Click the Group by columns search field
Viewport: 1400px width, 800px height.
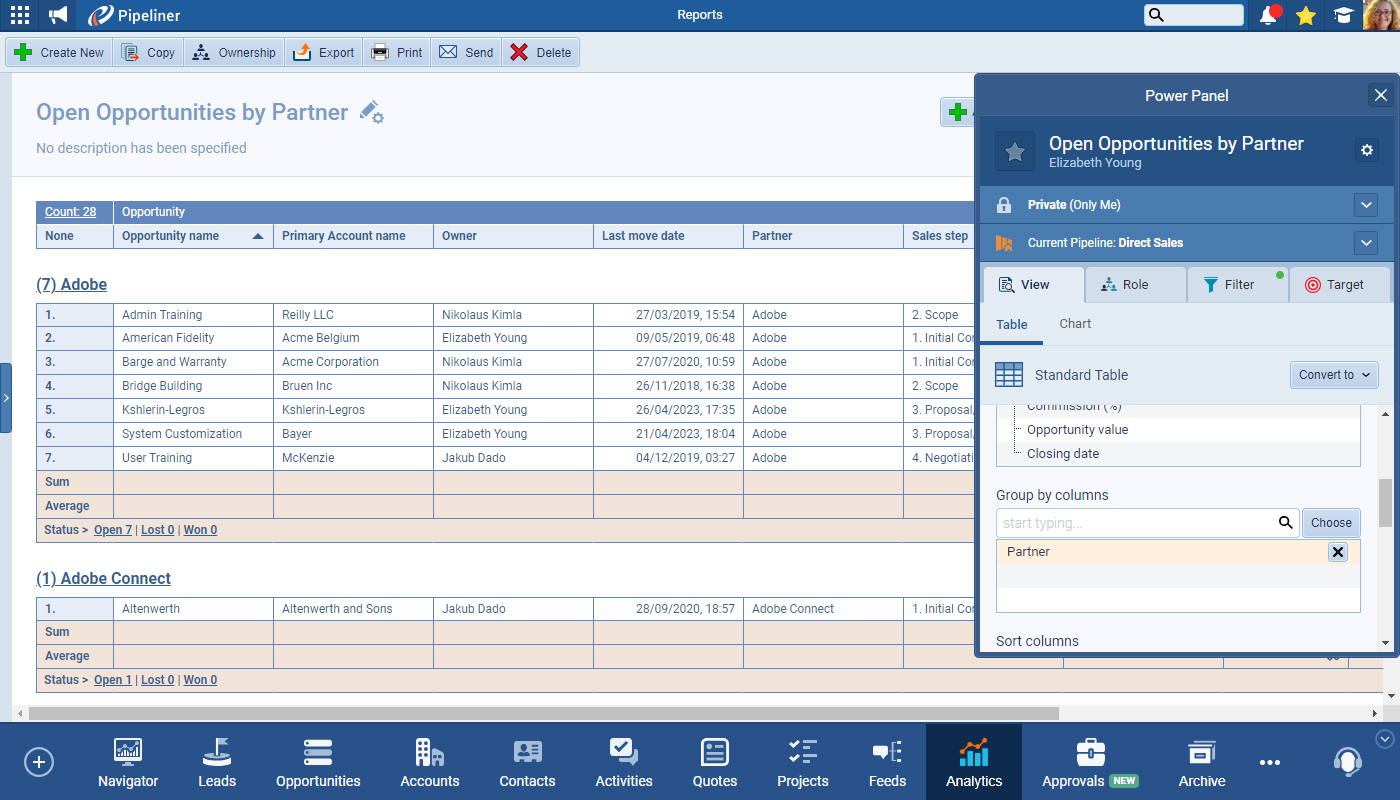pos(1136,523)
